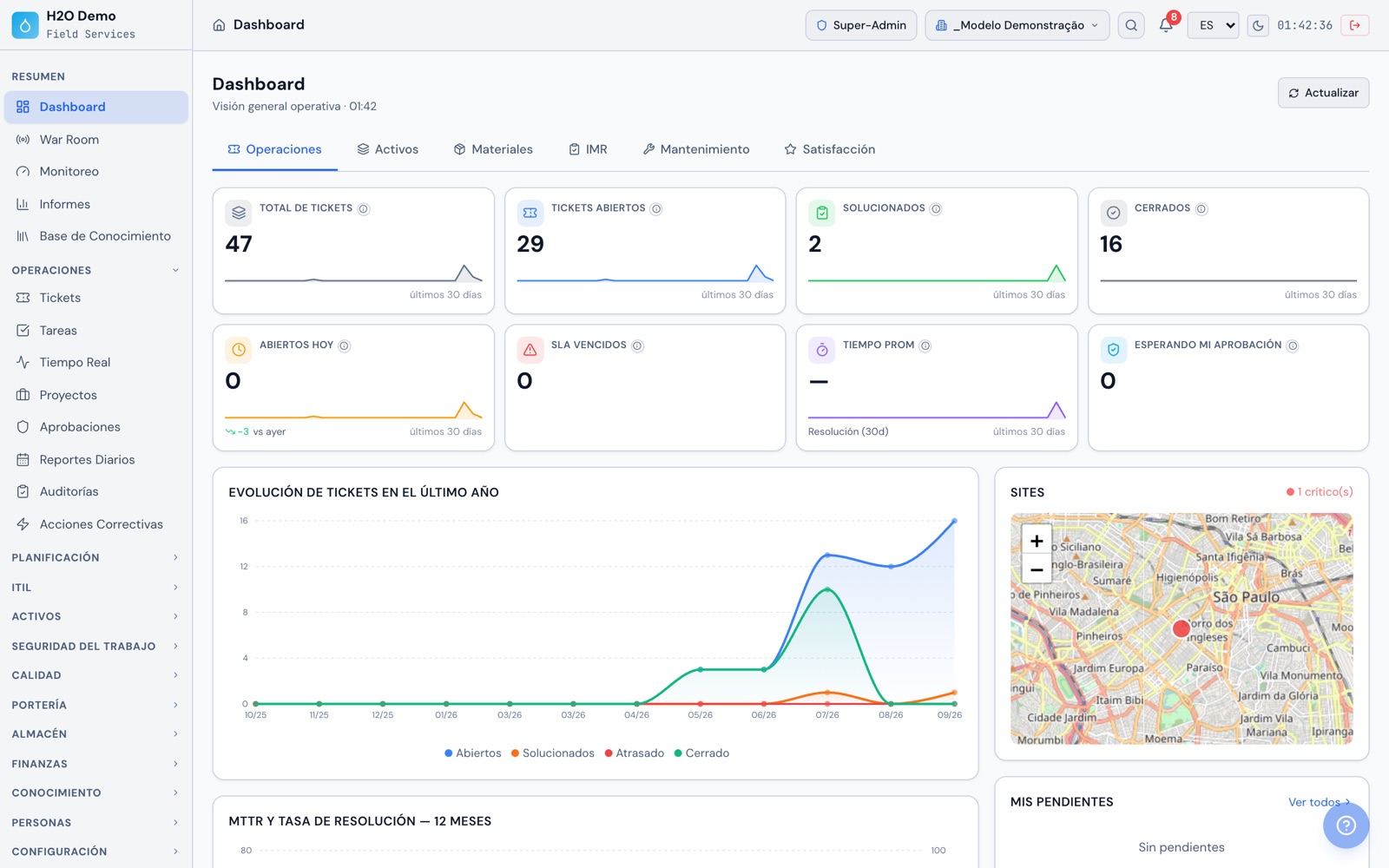Expand the Conocimiento section

click(96, 792)
